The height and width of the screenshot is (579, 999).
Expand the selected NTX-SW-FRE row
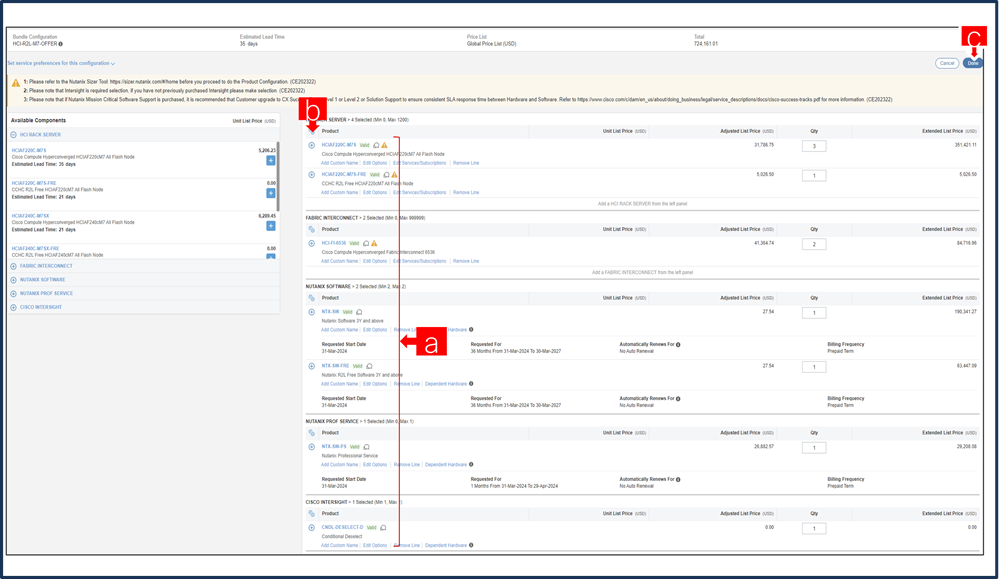click(x=312, y=366)
